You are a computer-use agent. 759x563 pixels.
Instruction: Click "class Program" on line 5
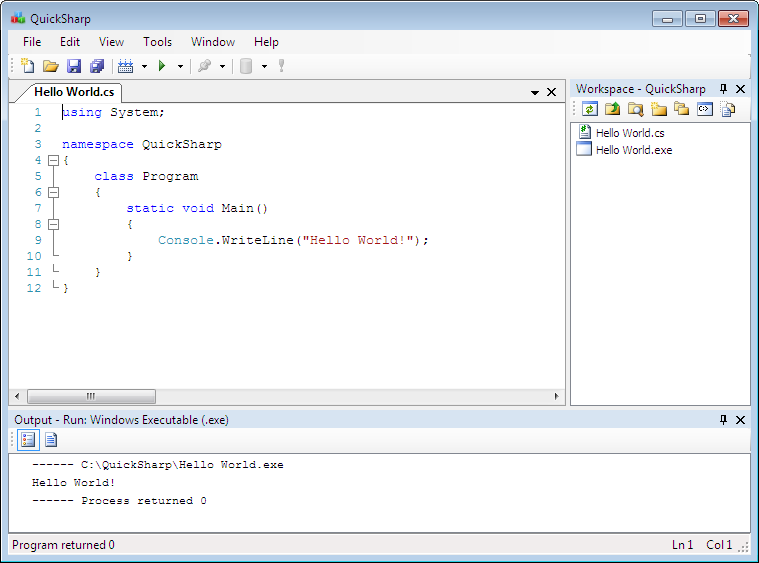tap(146, 176)
